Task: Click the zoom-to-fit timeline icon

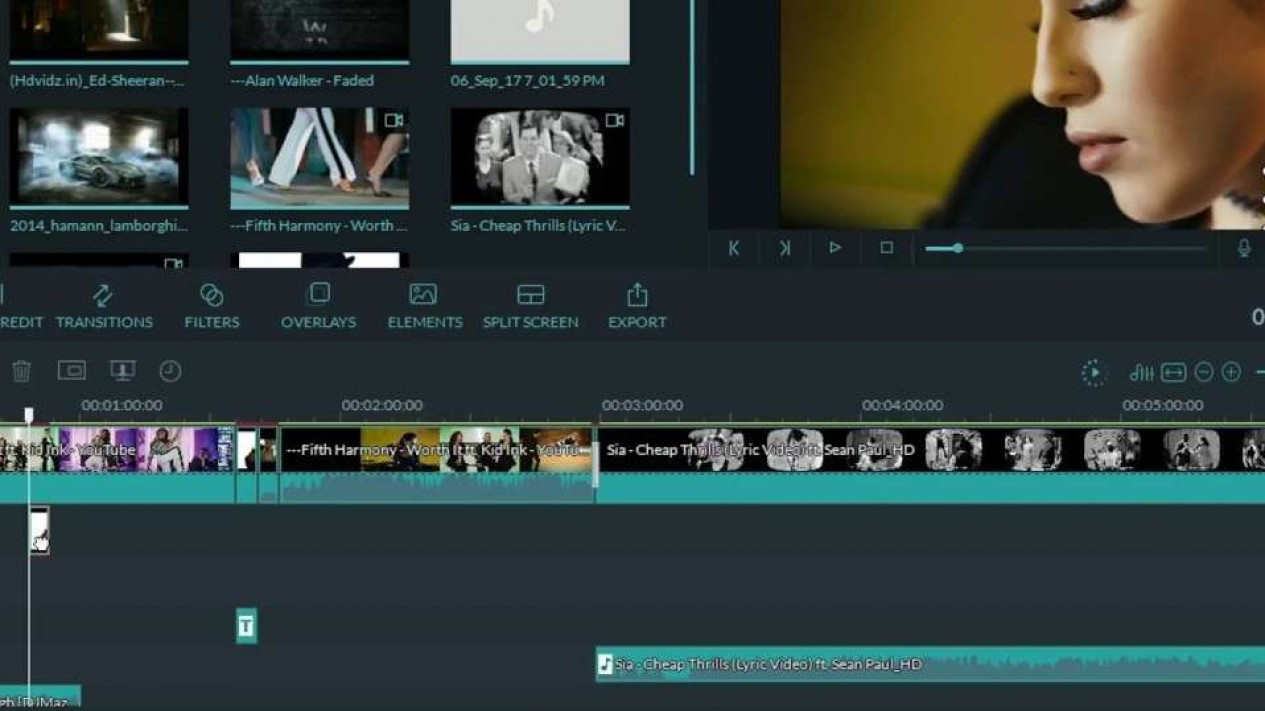Action: [1173, 373]
